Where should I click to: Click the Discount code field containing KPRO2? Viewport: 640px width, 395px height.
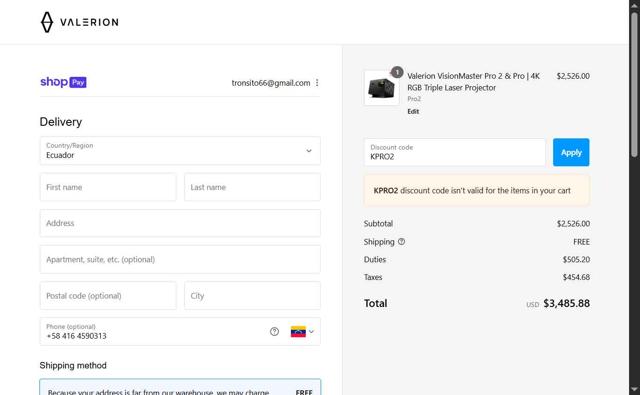point(455,152)
